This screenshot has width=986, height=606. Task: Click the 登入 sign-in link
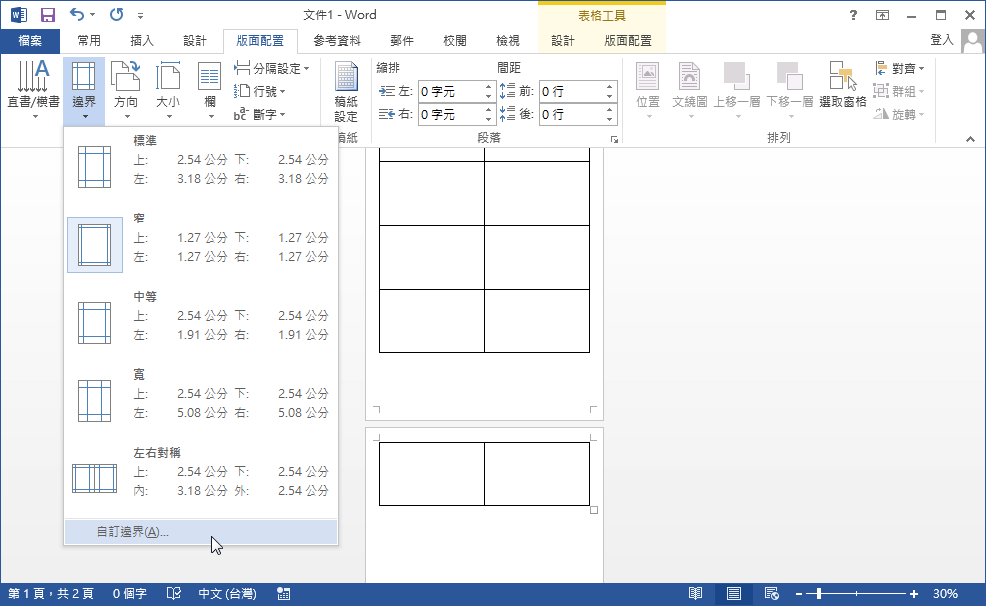pos(941,40)
